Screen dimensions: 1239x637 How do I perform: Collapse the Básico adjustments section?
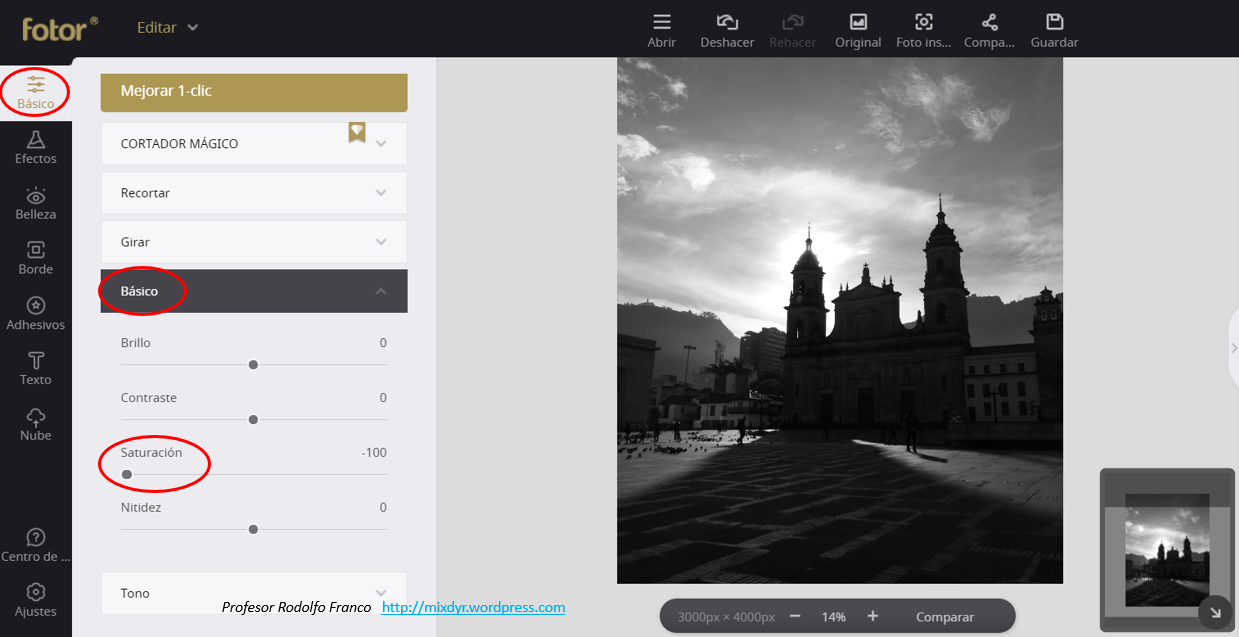380,291
